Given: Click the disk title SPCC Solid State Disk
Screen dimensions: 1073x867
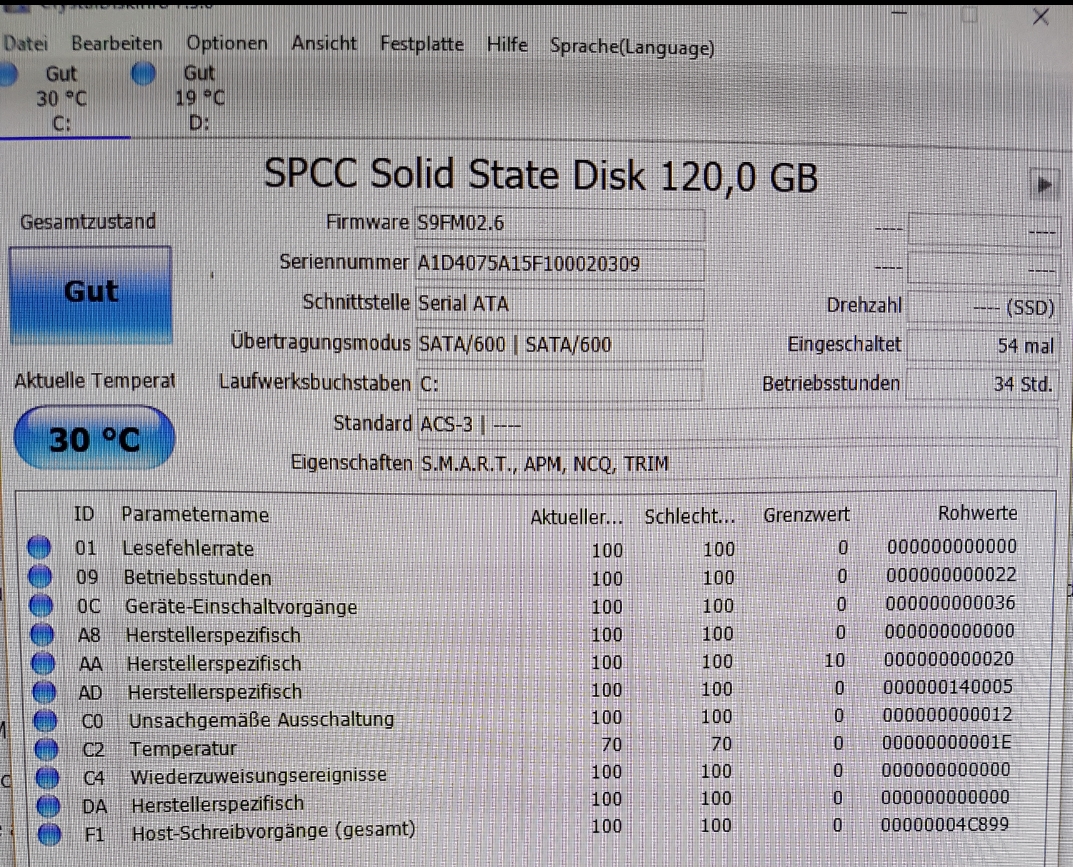Looking at the screenshot, I should click(455, 174).
